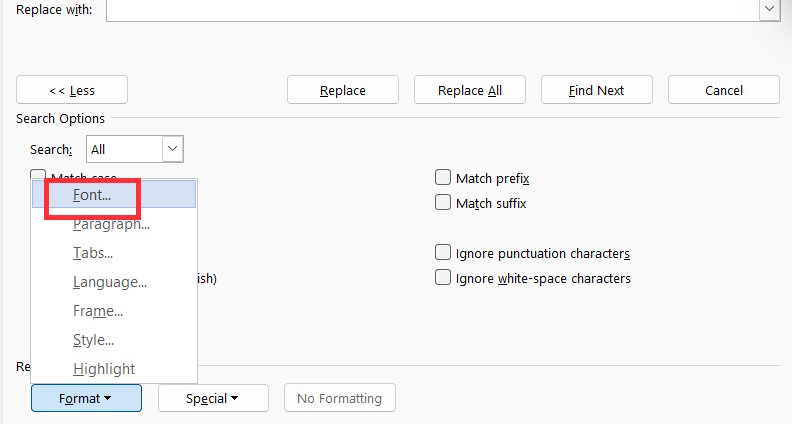Click the Cancel button
The width and height of the screenshot is (792, 424).
coord(724,90)
